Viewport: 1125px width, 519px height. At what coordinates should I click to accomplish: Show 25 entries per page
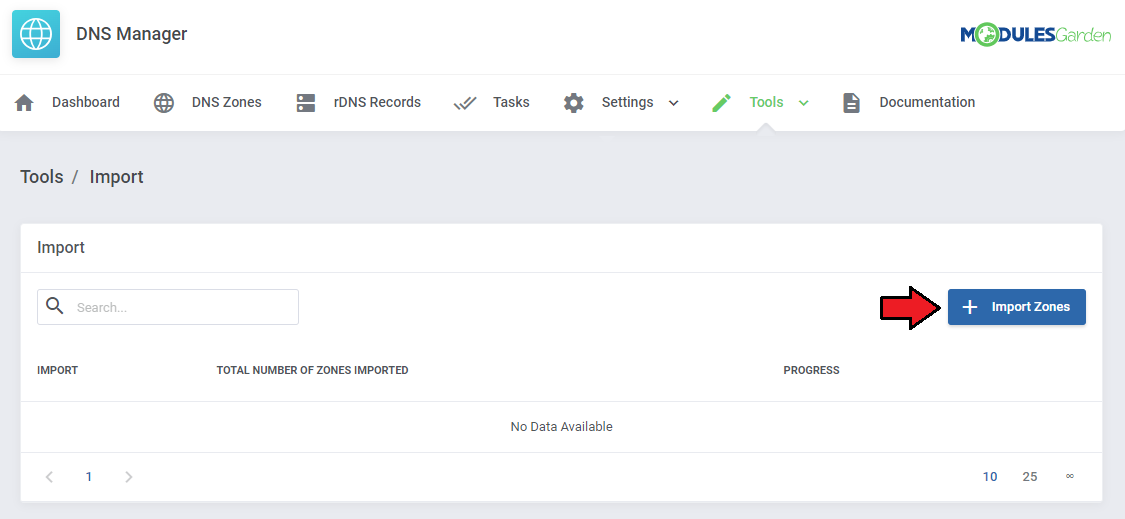(x=1030, y=477)
